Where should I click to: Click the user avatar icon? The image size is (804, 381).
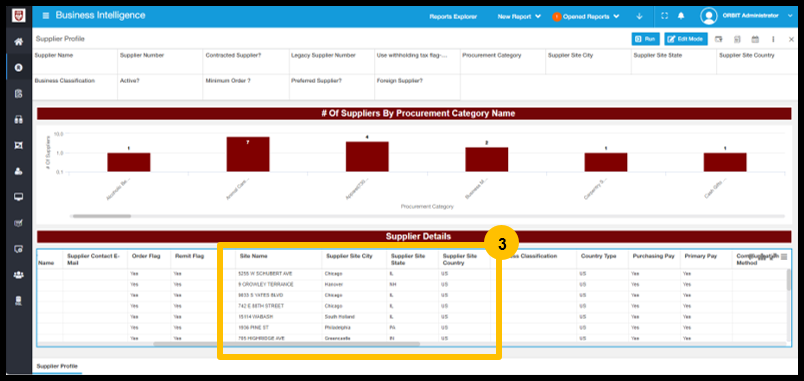(x=709, y=16)
